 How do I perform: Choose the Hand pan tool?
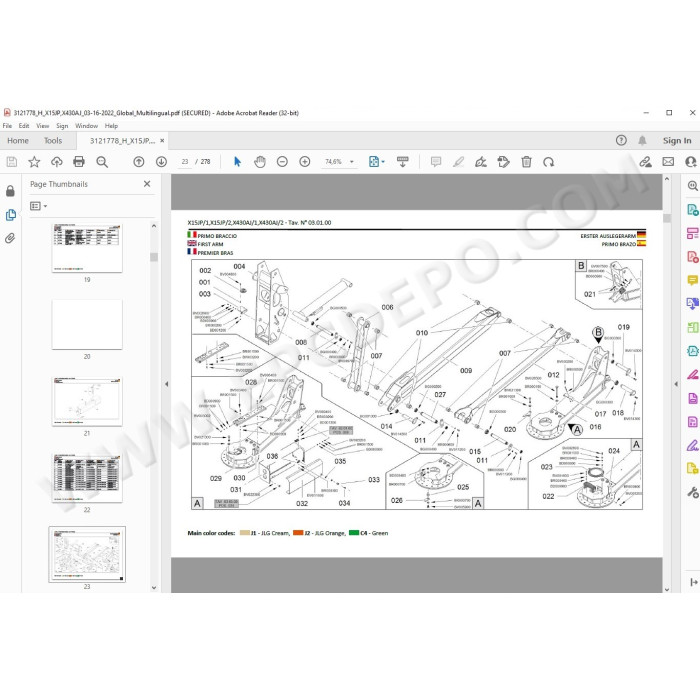pyautogui.click(x=260, y=162)
